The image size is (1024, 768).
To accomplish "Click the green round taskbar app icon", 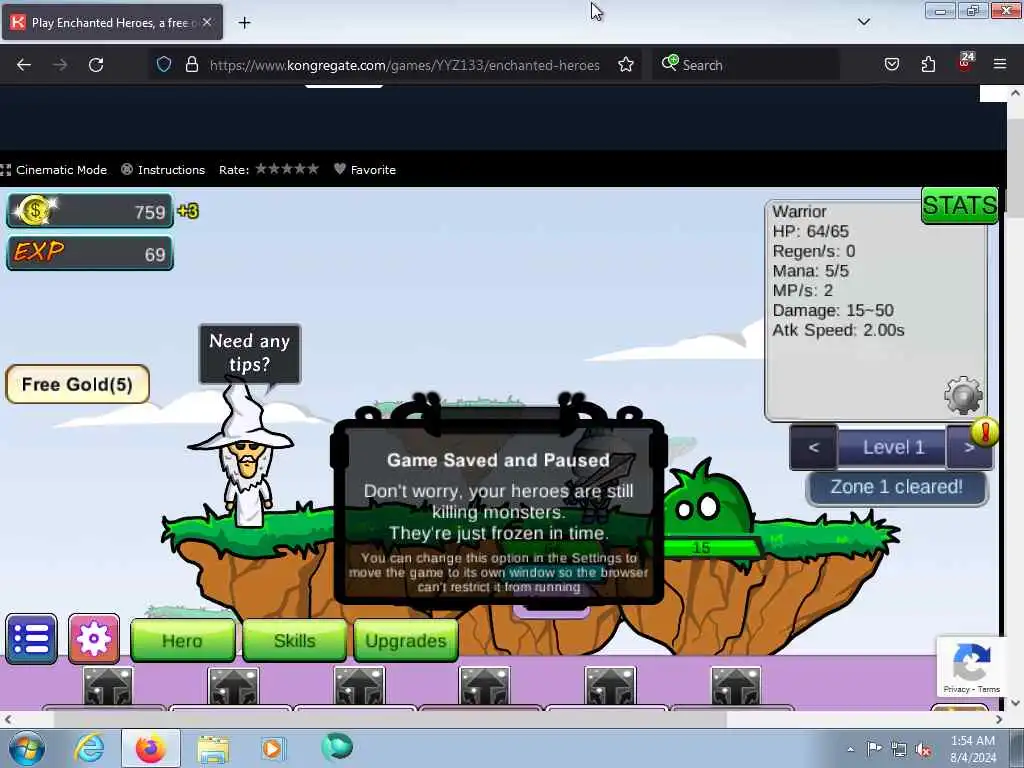I will (x=337, y=747).
